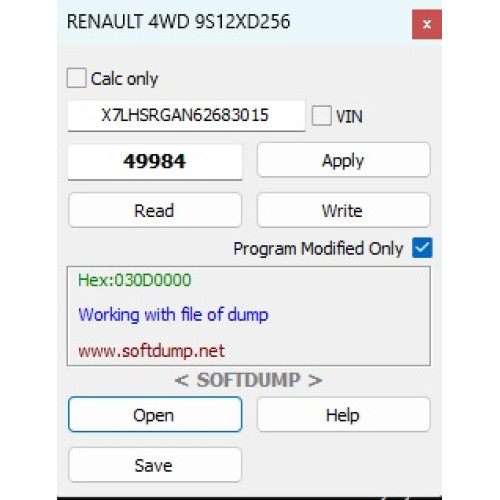The height and width of the screenshot is (500, 500).
Task: Select the Hex:030D0000 log line
Action: [x=134, y=280]
